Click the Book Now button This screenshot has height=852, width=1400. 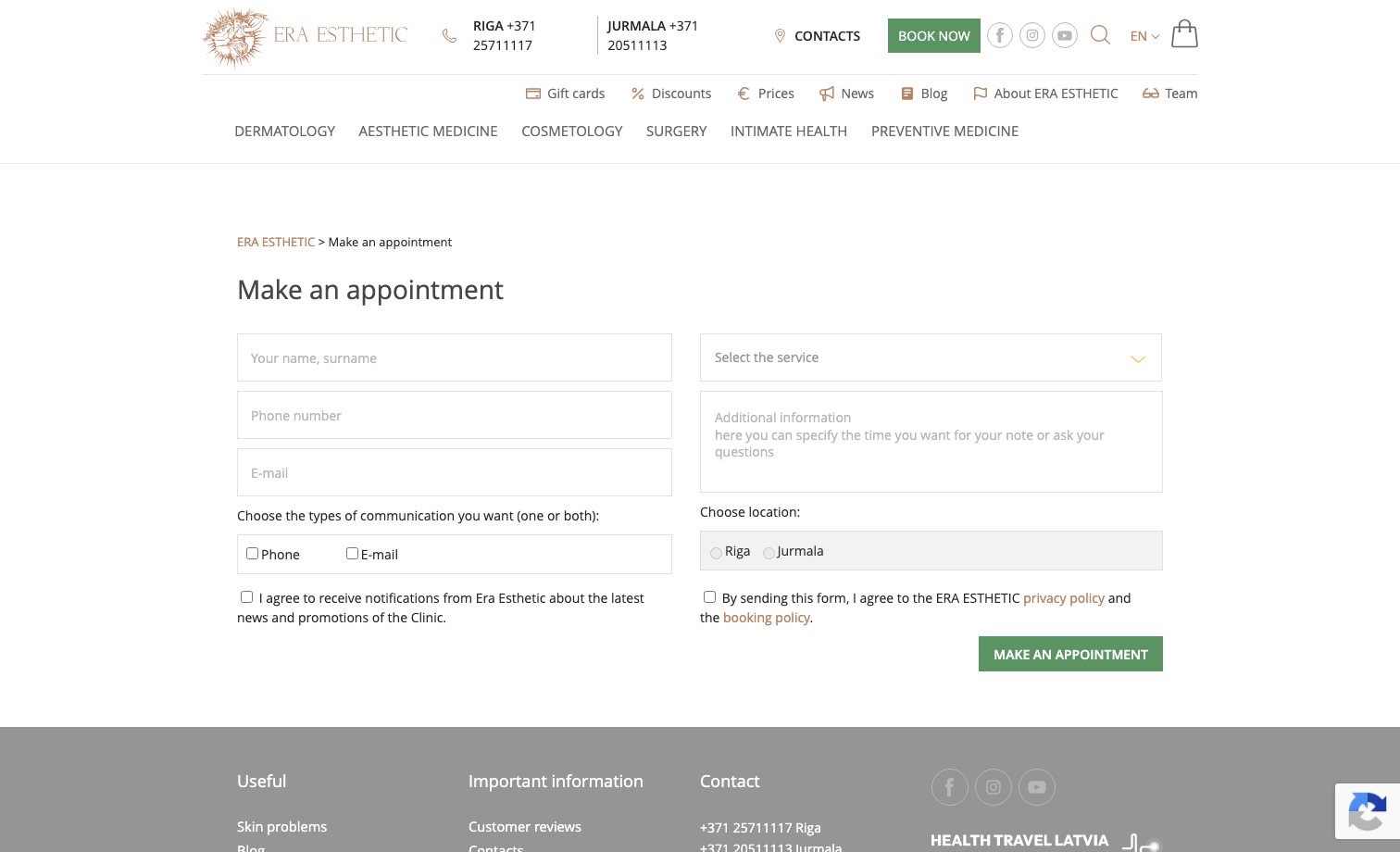click(934, 35)
